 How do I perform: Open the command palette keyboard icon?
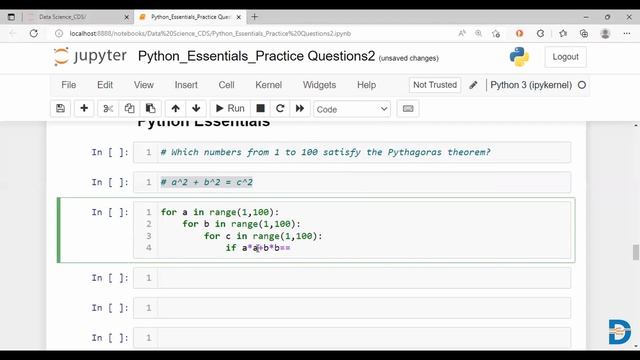tap(408, 109)
